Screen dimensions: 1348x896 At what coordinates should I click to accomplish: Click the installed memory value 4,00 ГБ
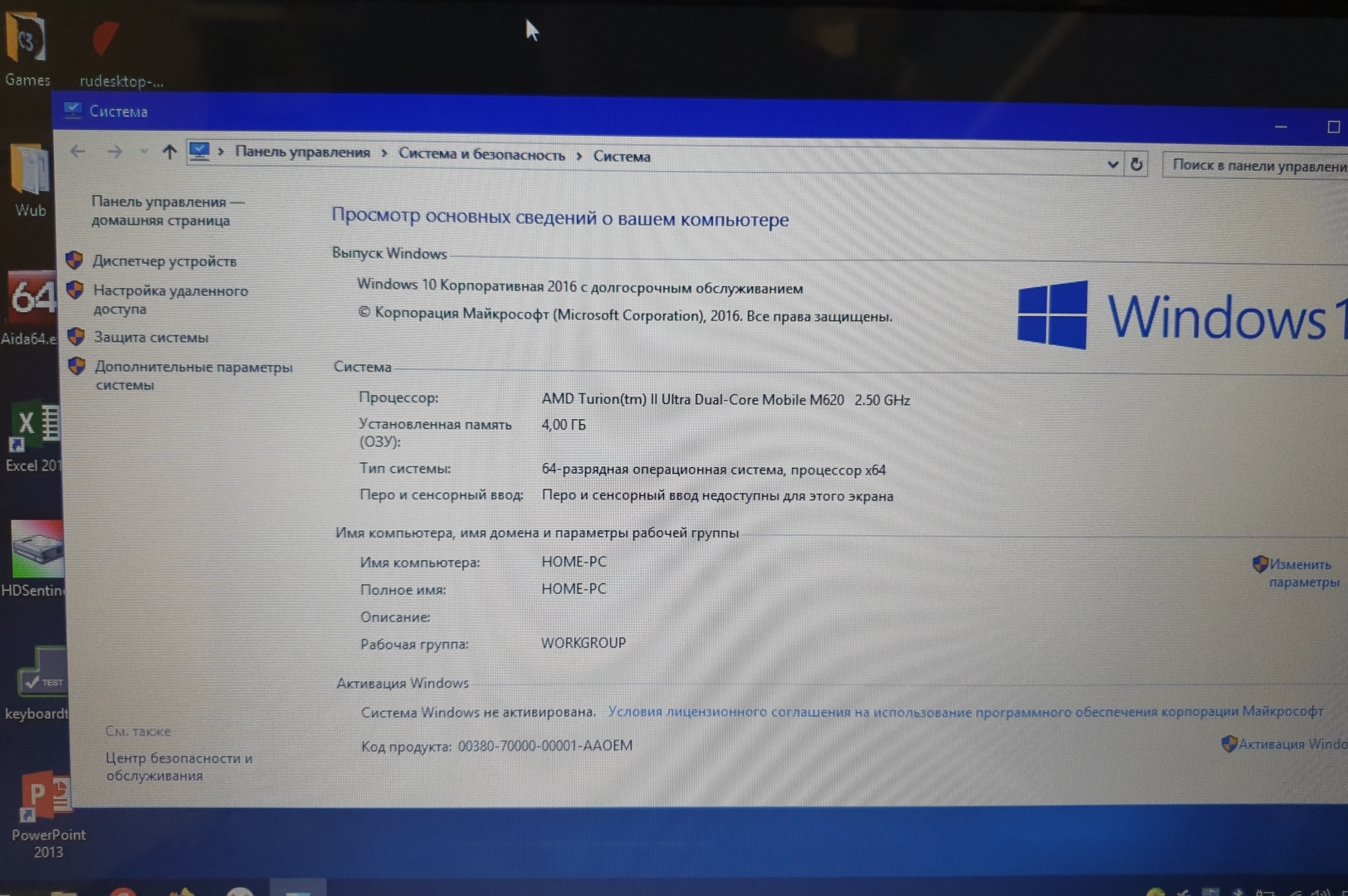coord(564,425)
